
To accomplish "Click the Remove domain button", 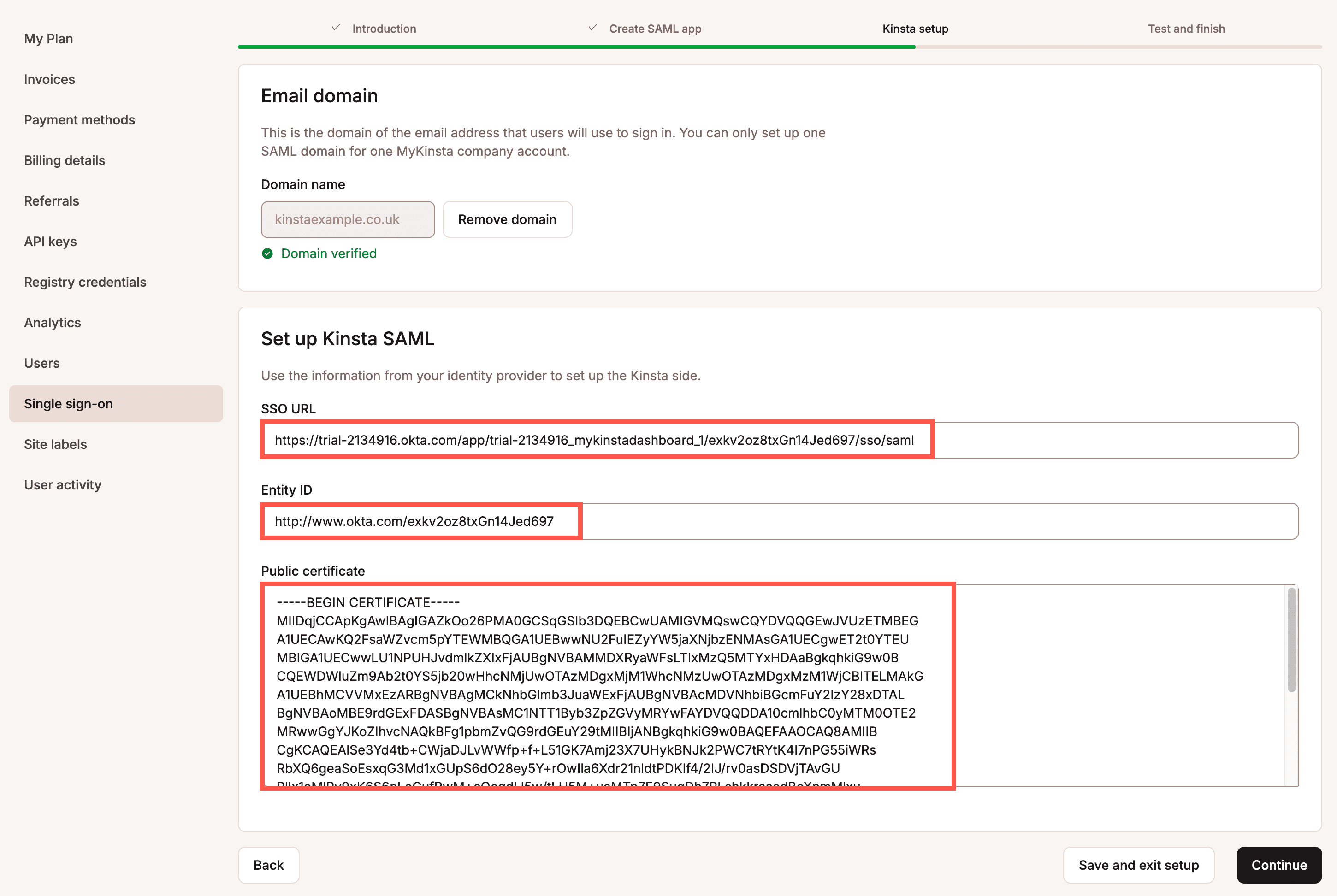I will tap(507, 219).
